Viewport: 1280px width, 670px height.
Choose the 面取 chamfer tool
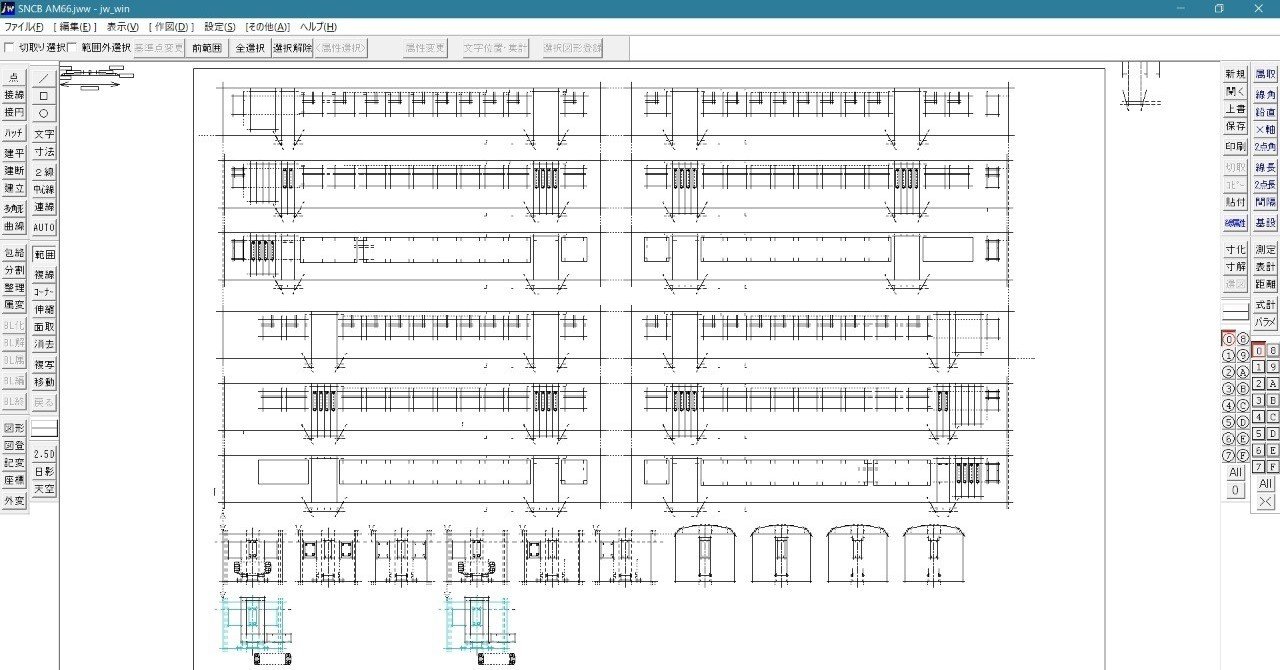pyautogui.click(x=44, y=327)
